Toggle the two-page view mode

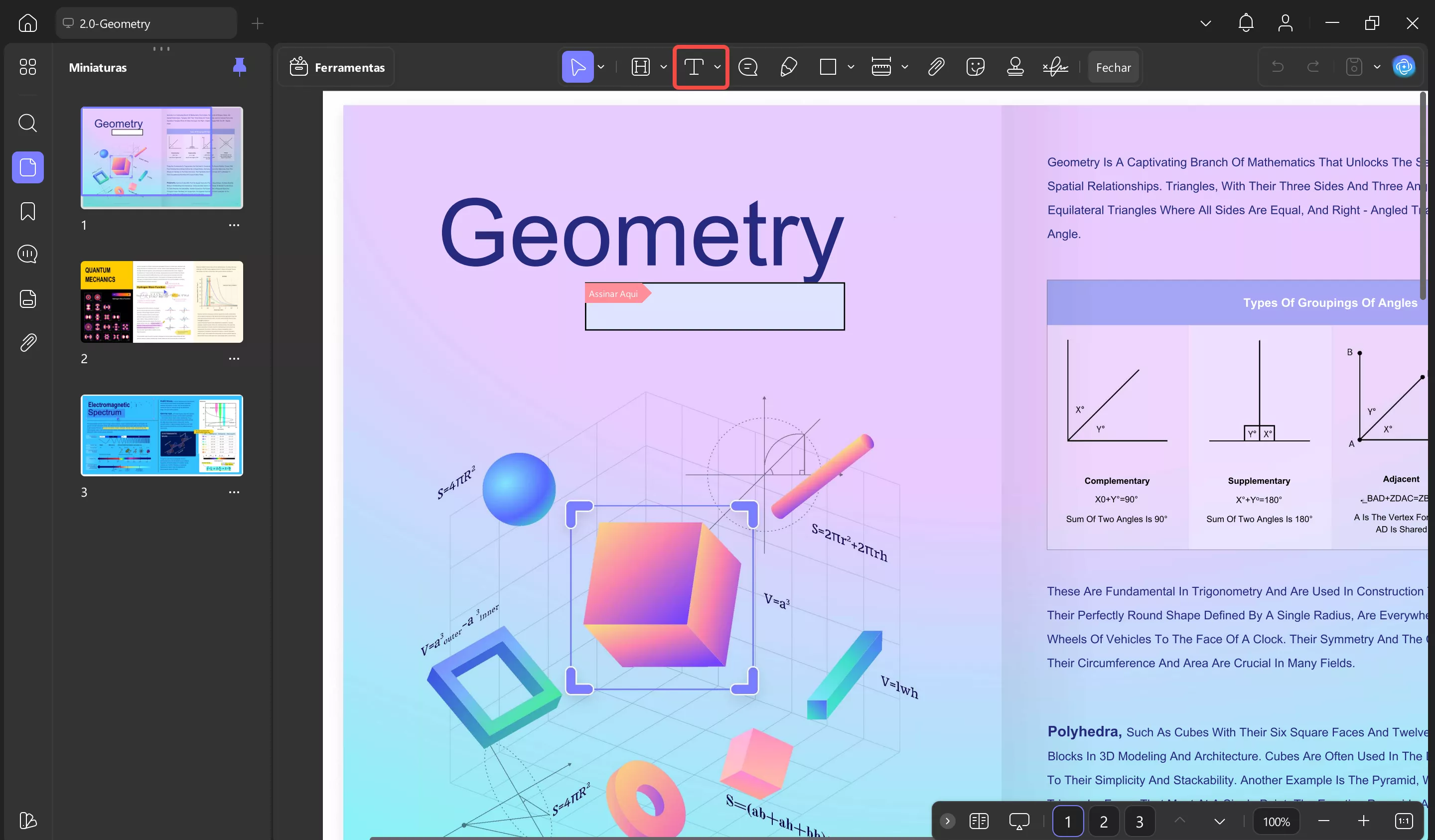tap(978, 821)
